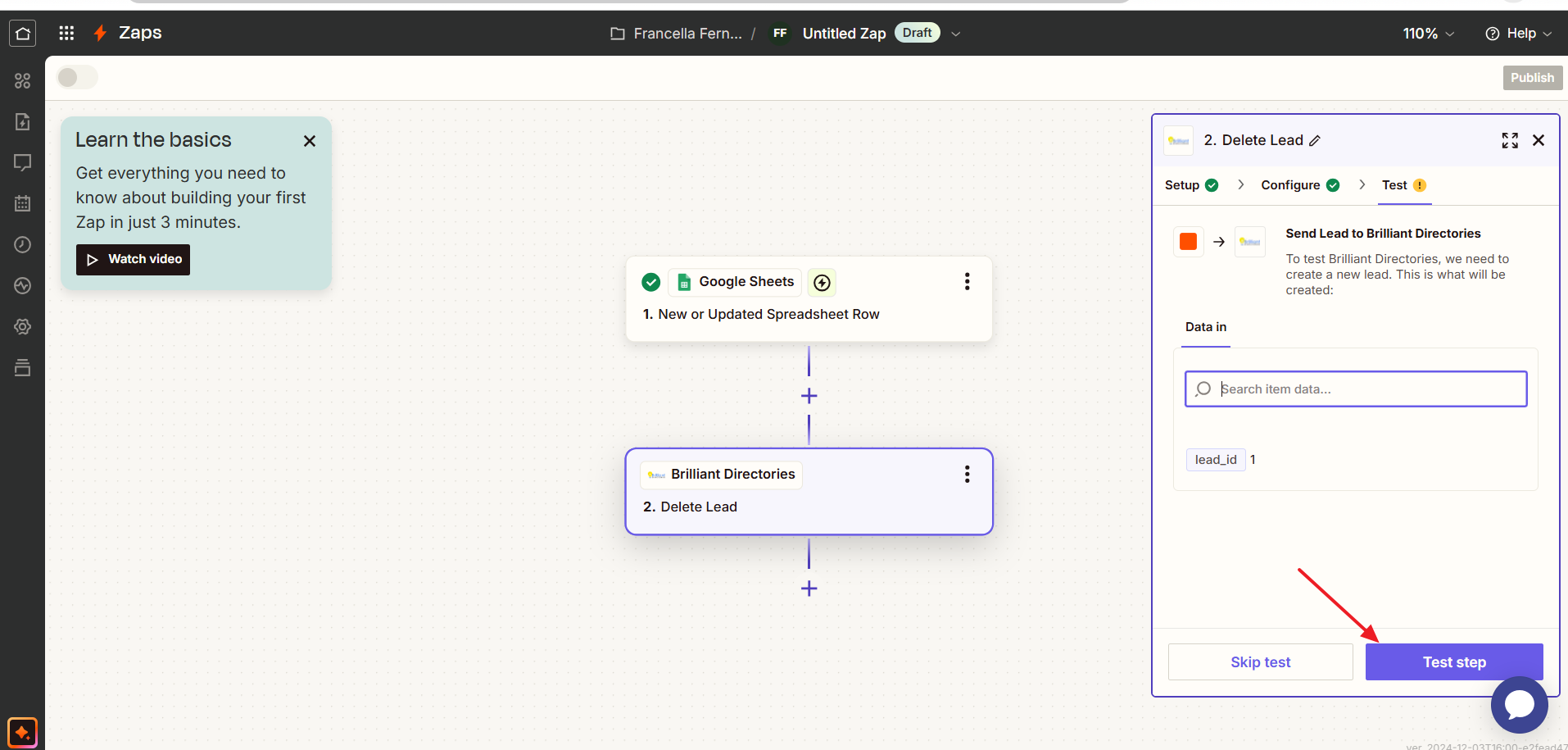This screenshot has width=1568, height=750.
Task: Select the Google Sheets trigger step card
Action: coord(809,299)
